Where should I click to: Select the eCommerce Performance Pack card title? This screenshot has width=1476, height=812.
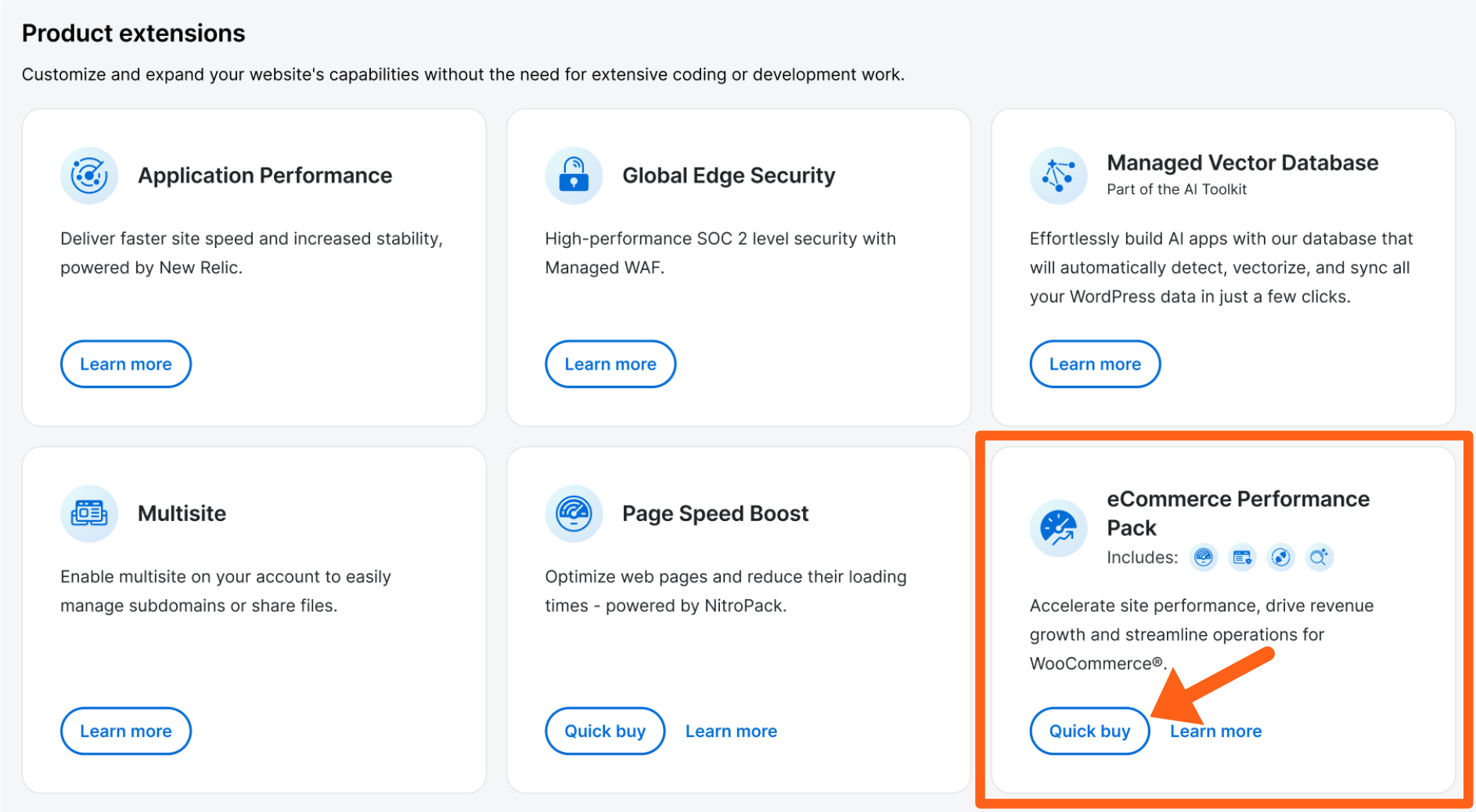coord(1237,512)
